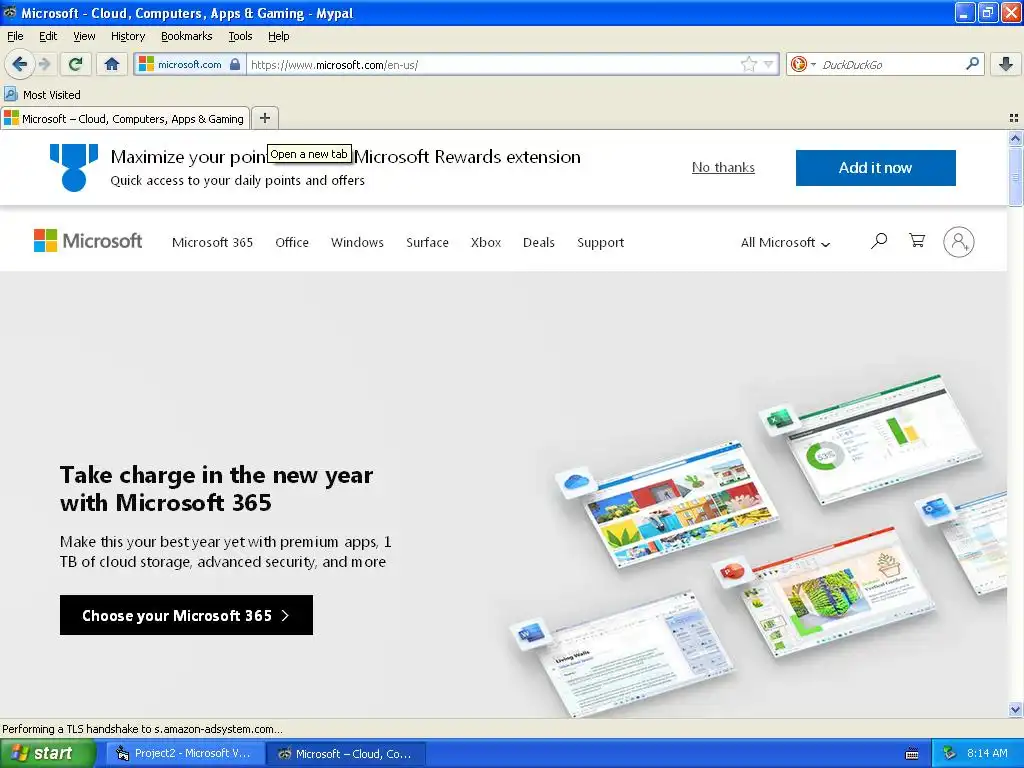This screenshot has width=1024, height=768.
Task: Click Choose your Microsoft 365 button
Action: tap(186, 615)
